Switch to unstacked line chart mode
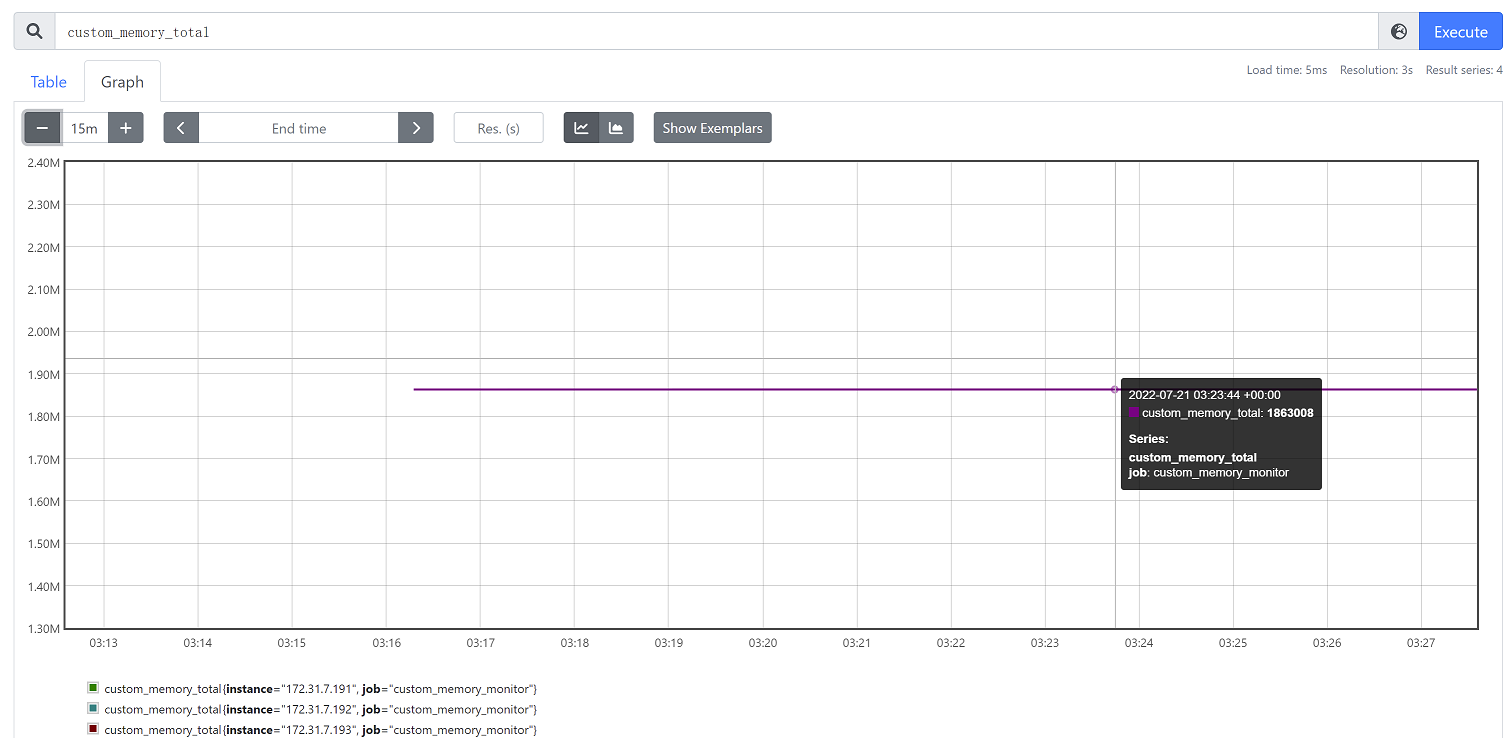Screen dimensions: 1505x738 click(581, 128)
